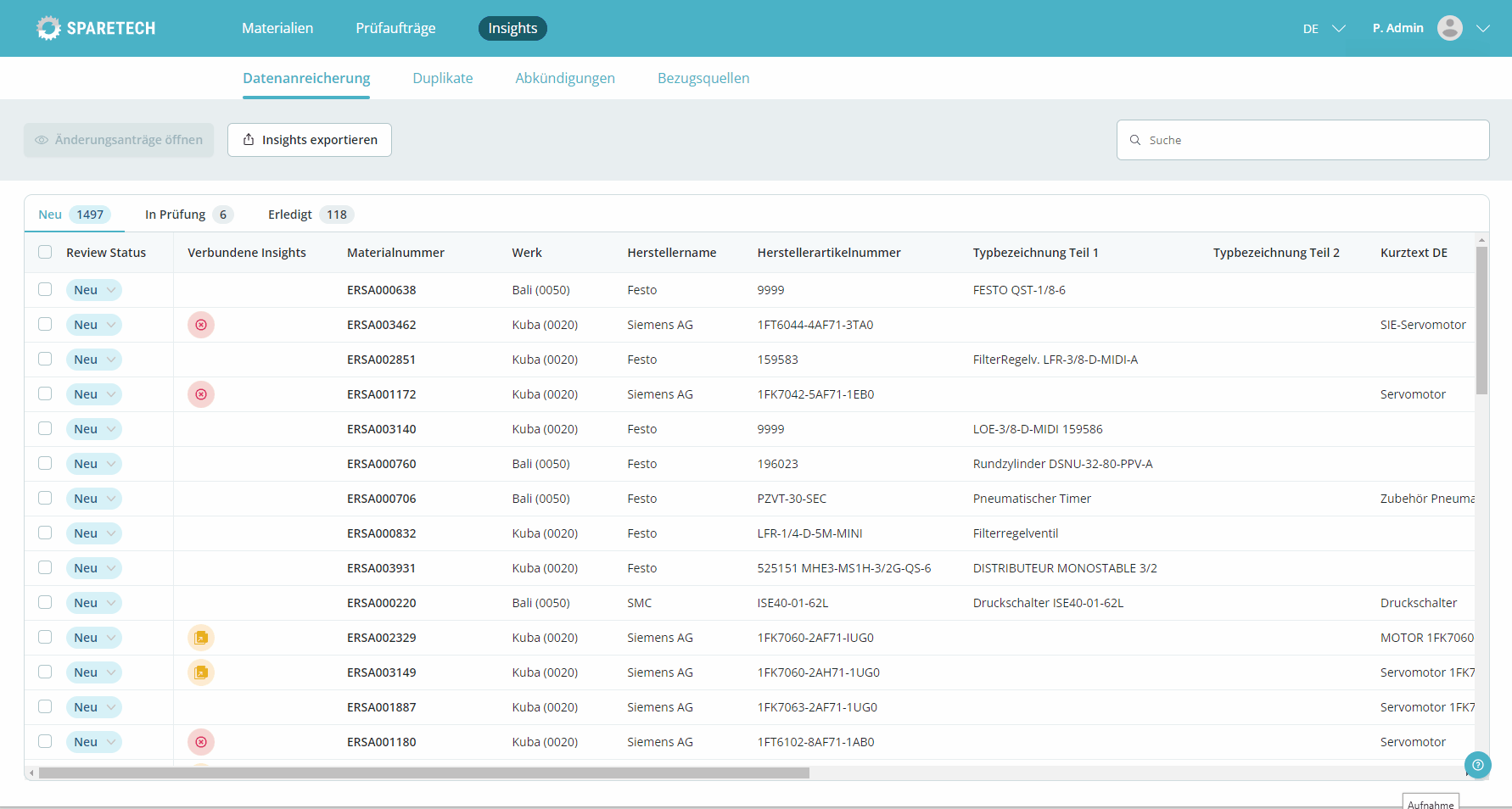Click red insight icon for ERSA003462
The width and height of the screenshot is (1512, 809).
(x=201, y=325)
